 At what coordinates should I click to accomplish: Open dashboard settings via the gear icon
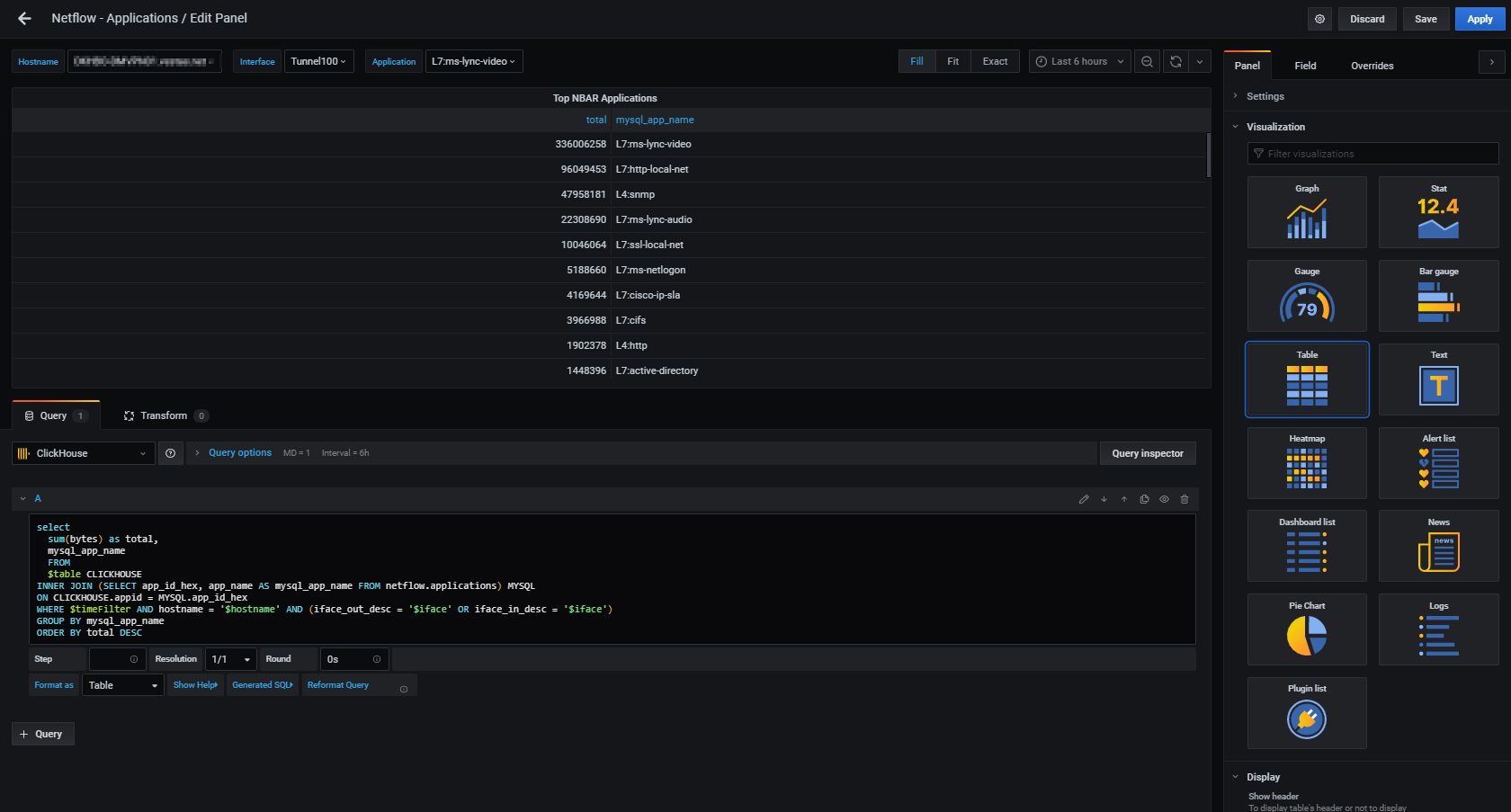click(1319, 18)
